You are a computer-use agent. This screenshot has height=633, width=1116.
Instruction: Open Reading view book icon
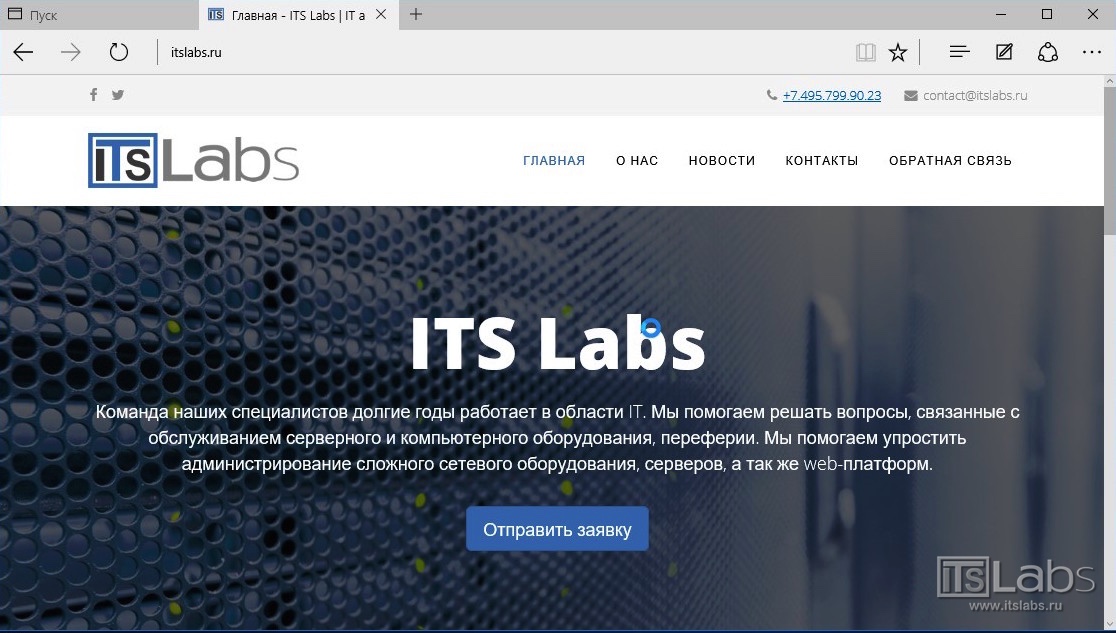click(x=865, y=52)
